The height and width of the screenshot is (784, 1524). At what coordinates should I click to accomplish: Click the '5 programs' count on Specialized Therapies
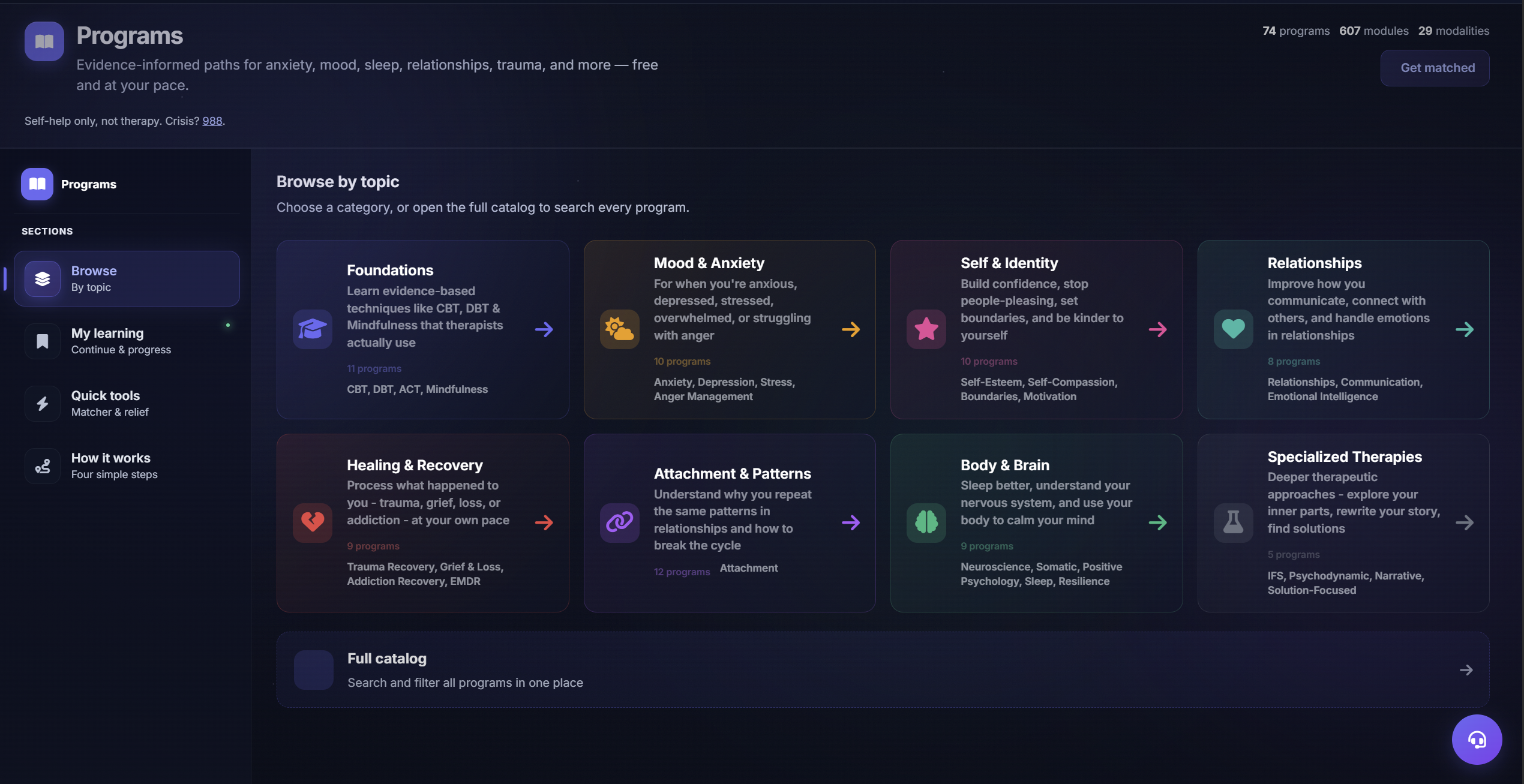pos(1294,555)
